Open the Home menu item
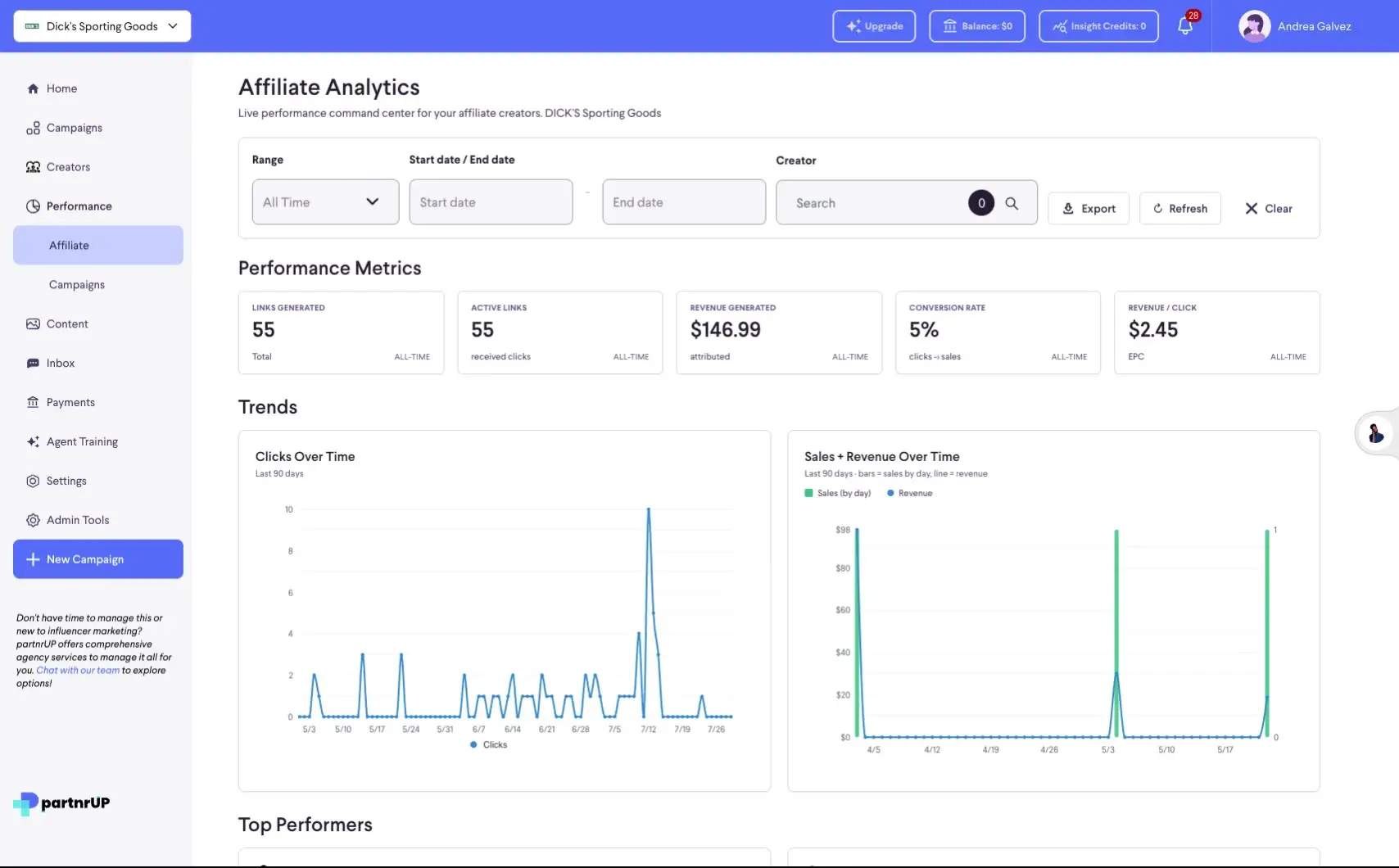Screen dimensions: 1399x868 pos(98,88)
